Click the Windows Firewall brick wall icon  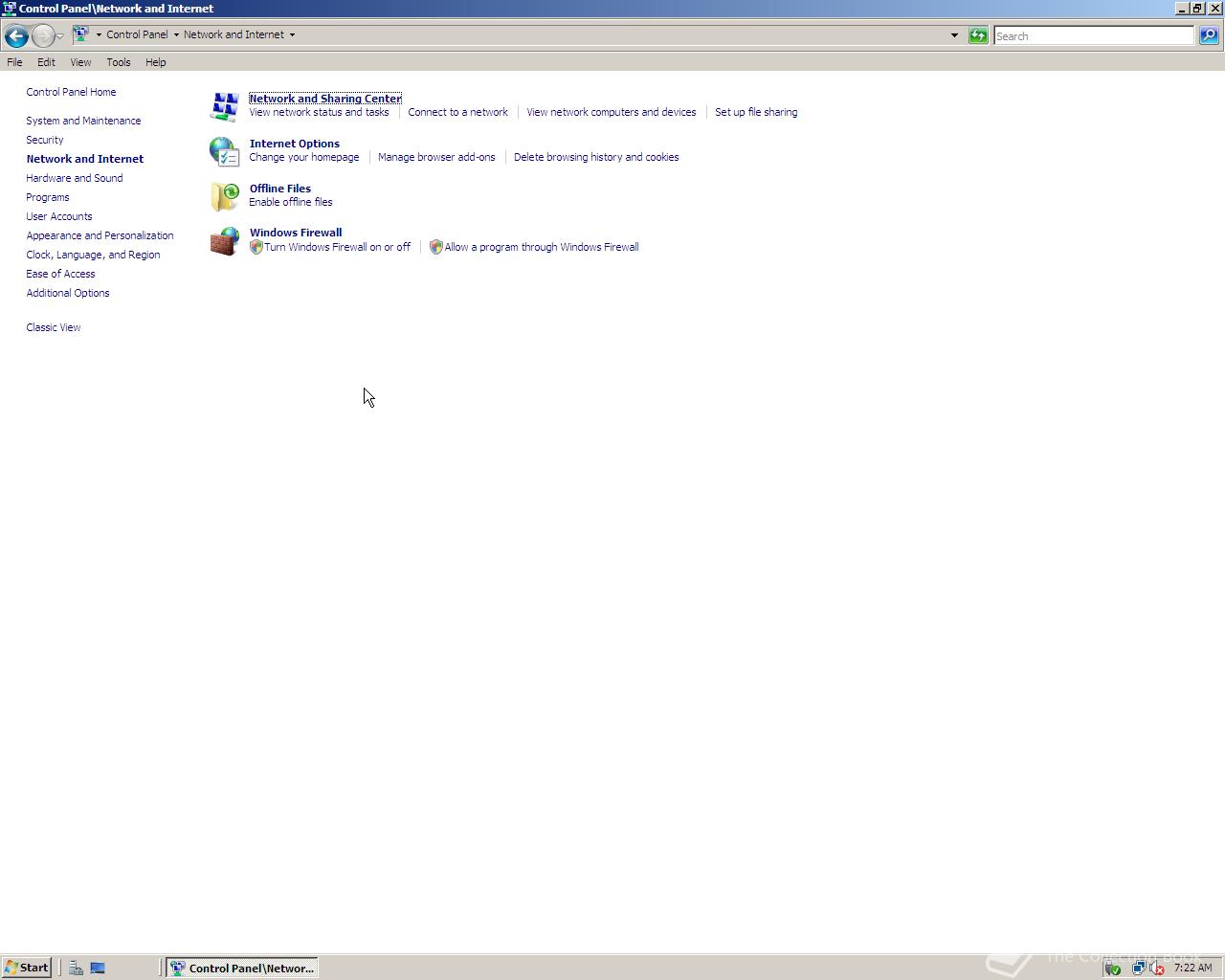(225, 240)
